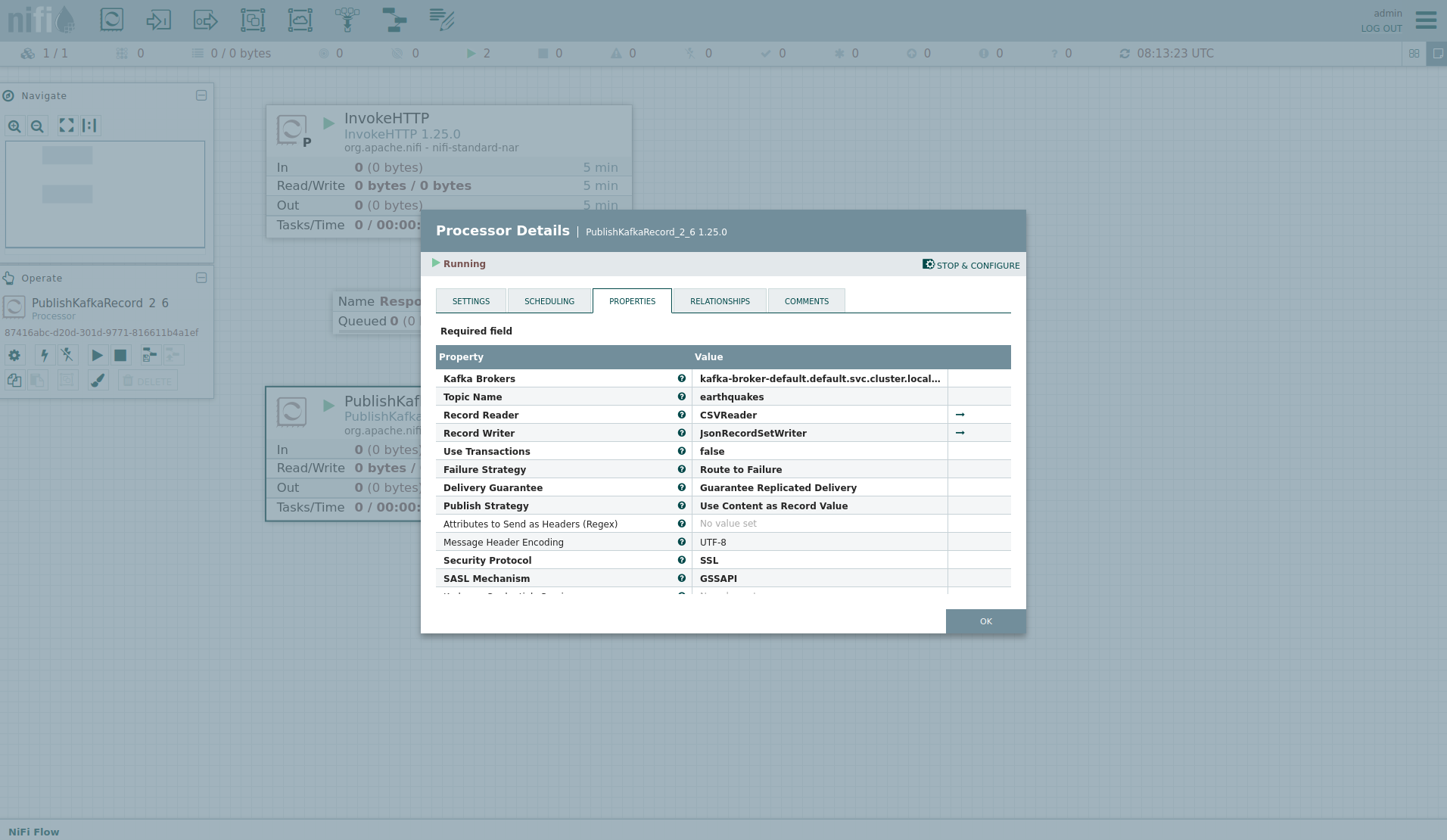Click the Funnel toolbar icon
This screenshot has height=840, width=1447.
pos(347,20)
